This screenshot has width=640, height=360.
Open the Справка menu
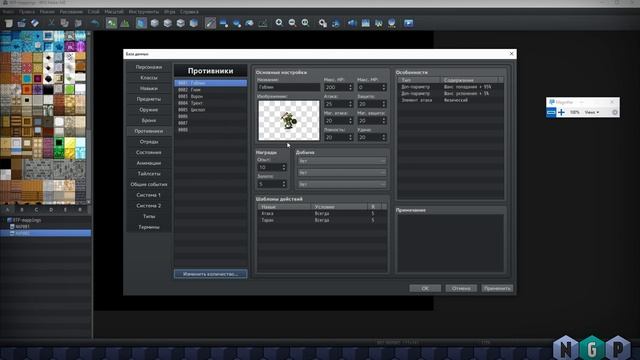[189, 12]
